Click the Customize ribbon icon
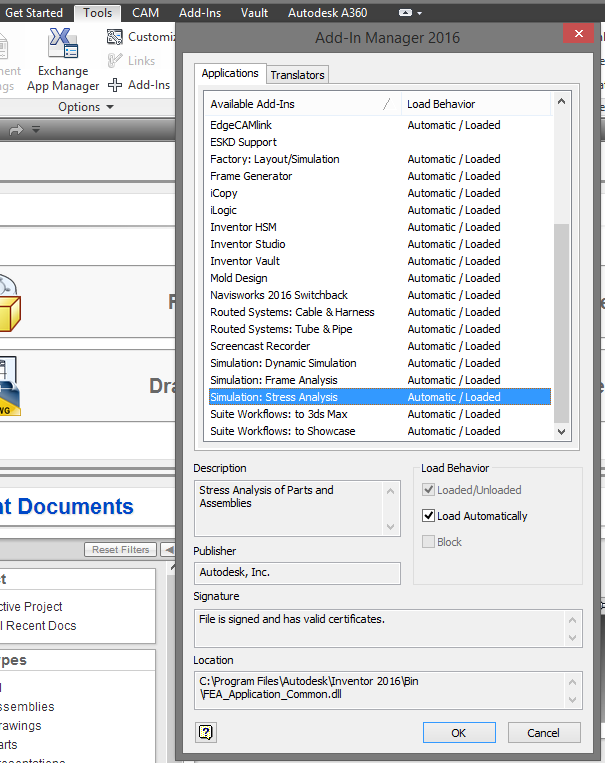Screen dimensions: 605x763 115,37
